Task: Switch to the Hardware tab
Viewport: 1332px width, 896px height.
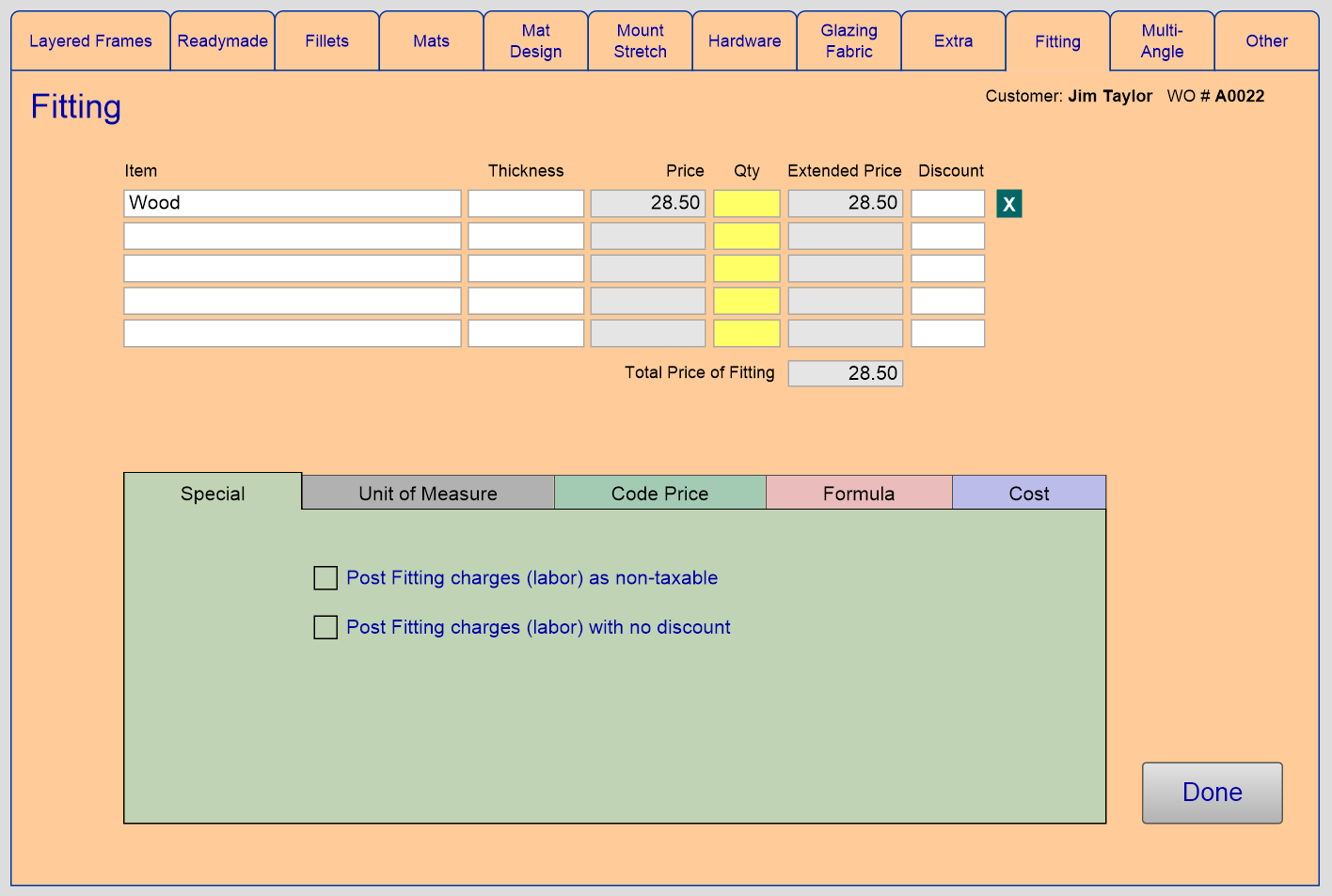Action: (744, 41)
